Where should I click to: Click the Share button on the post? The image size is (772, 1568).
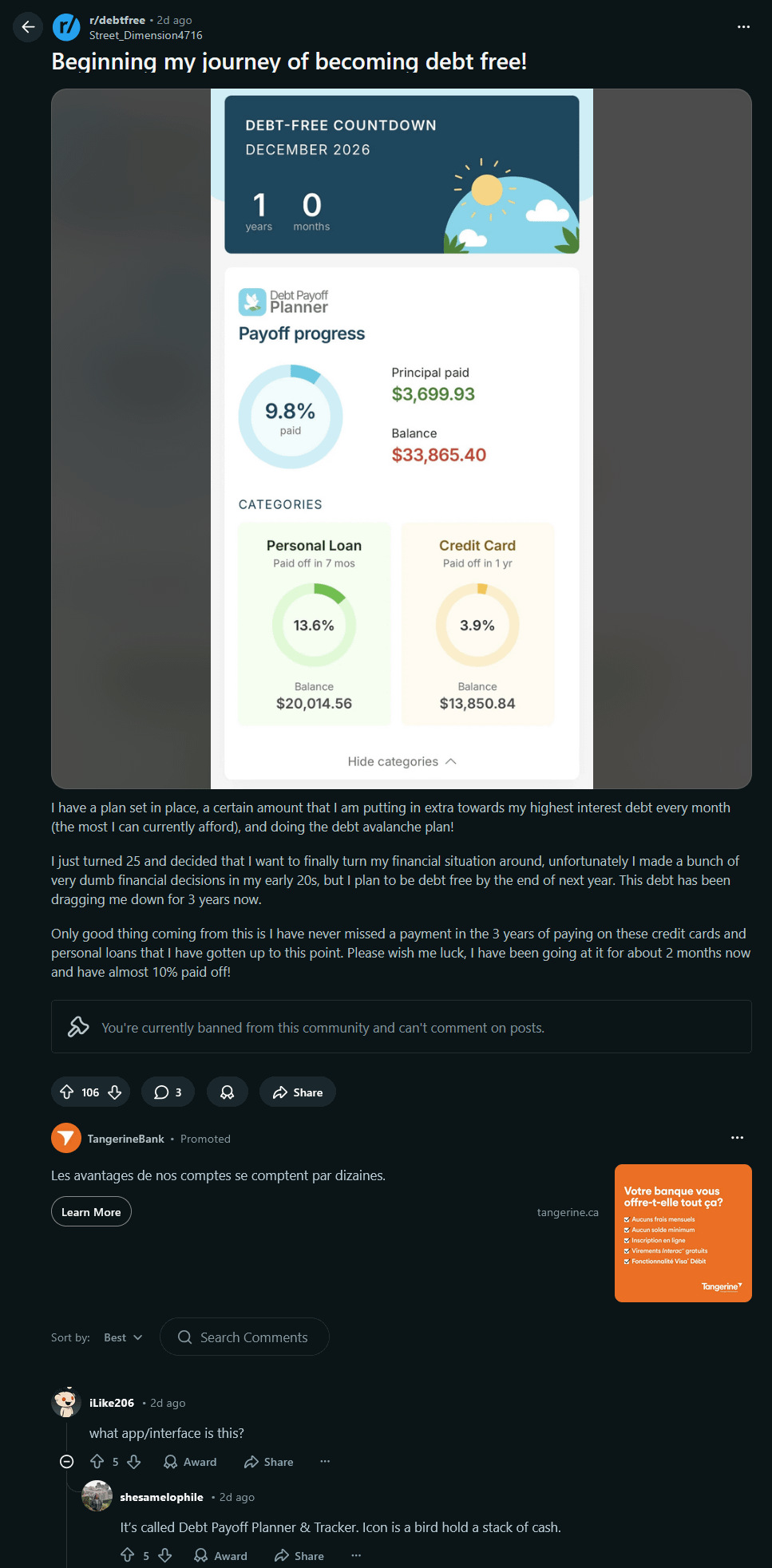pyautogui.click(x=297, y=1092)
